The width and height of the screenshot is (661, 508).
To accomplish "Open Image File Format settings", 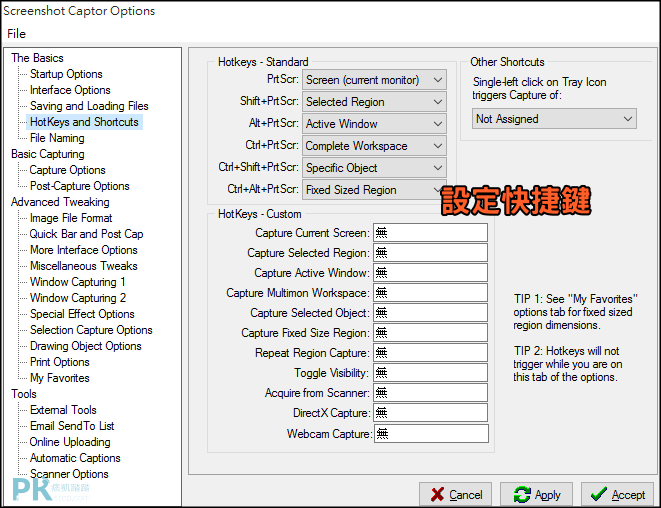I will pyautogui.click(x=71, y=218).
